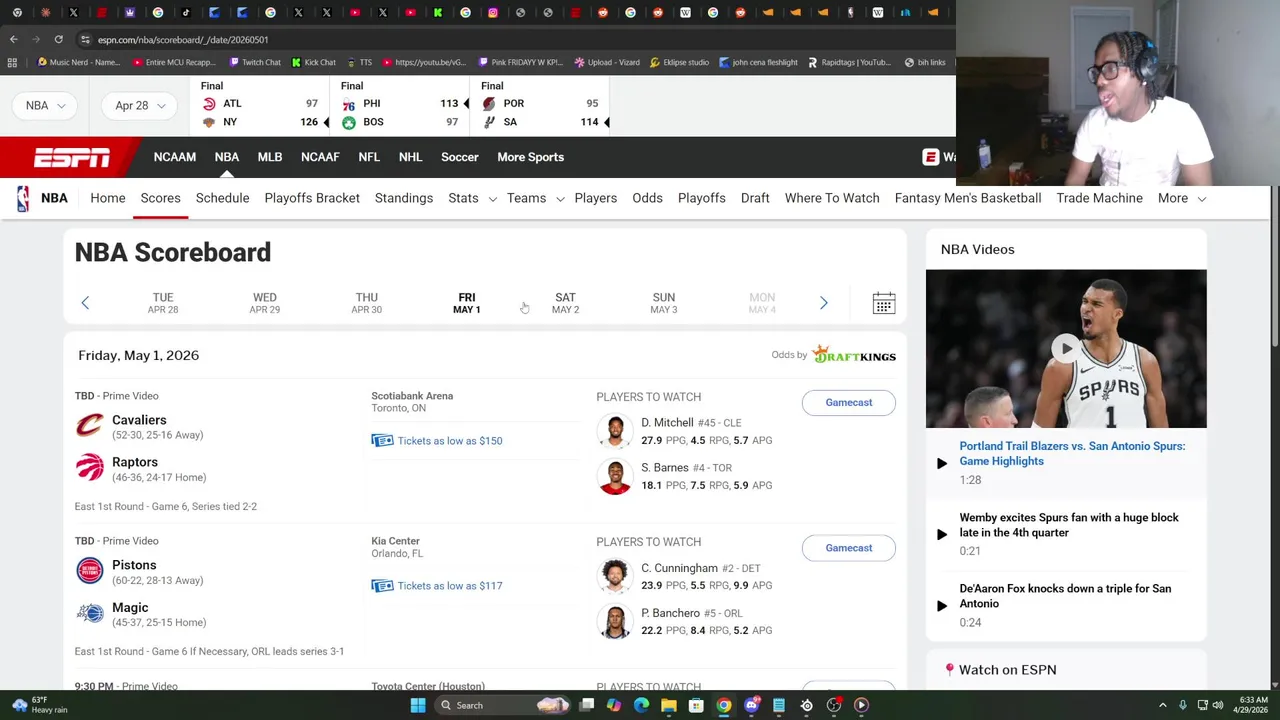Select NHL in top navigation
1280x720 pixels.
(x=410, y=157)
